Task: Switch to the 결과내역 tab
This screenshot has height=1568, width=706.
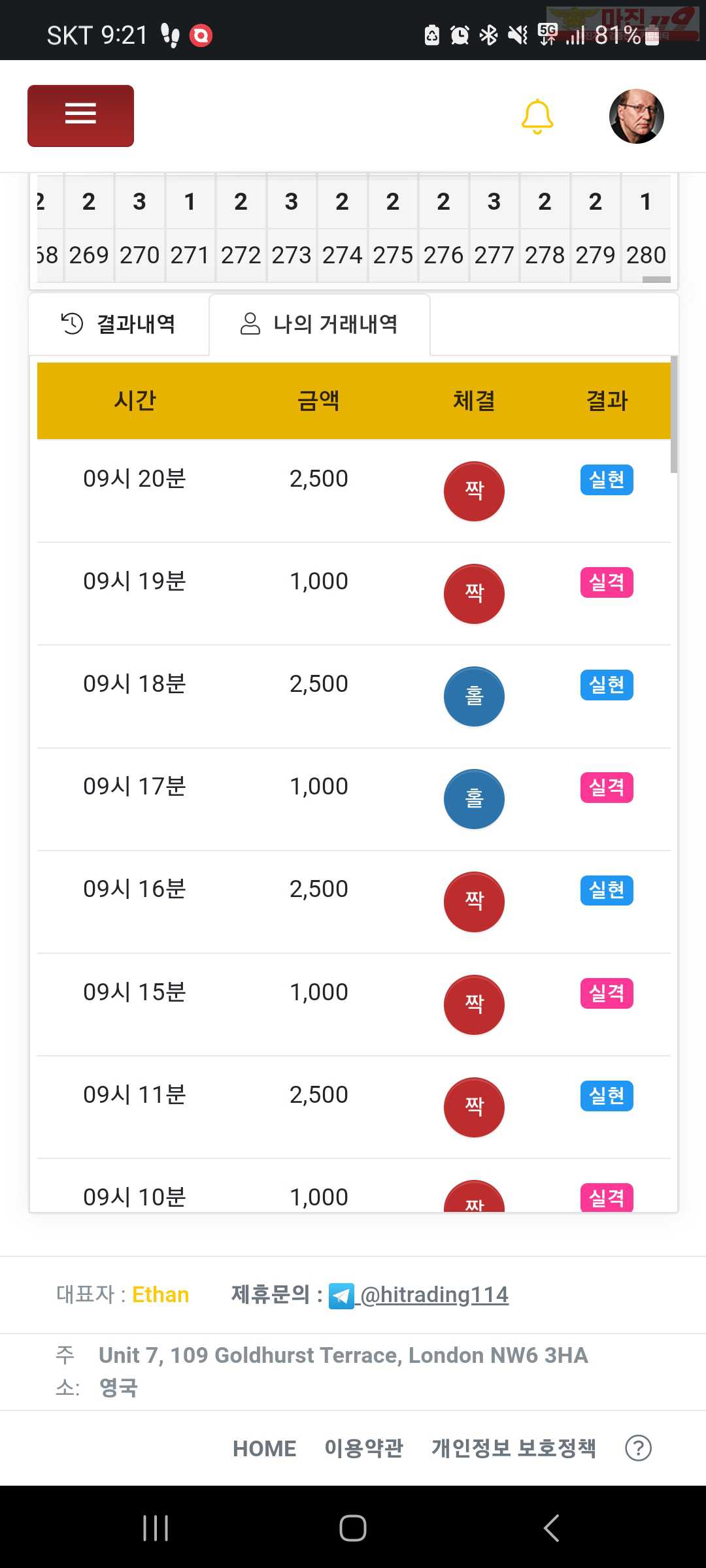Action: click(118, 324)
